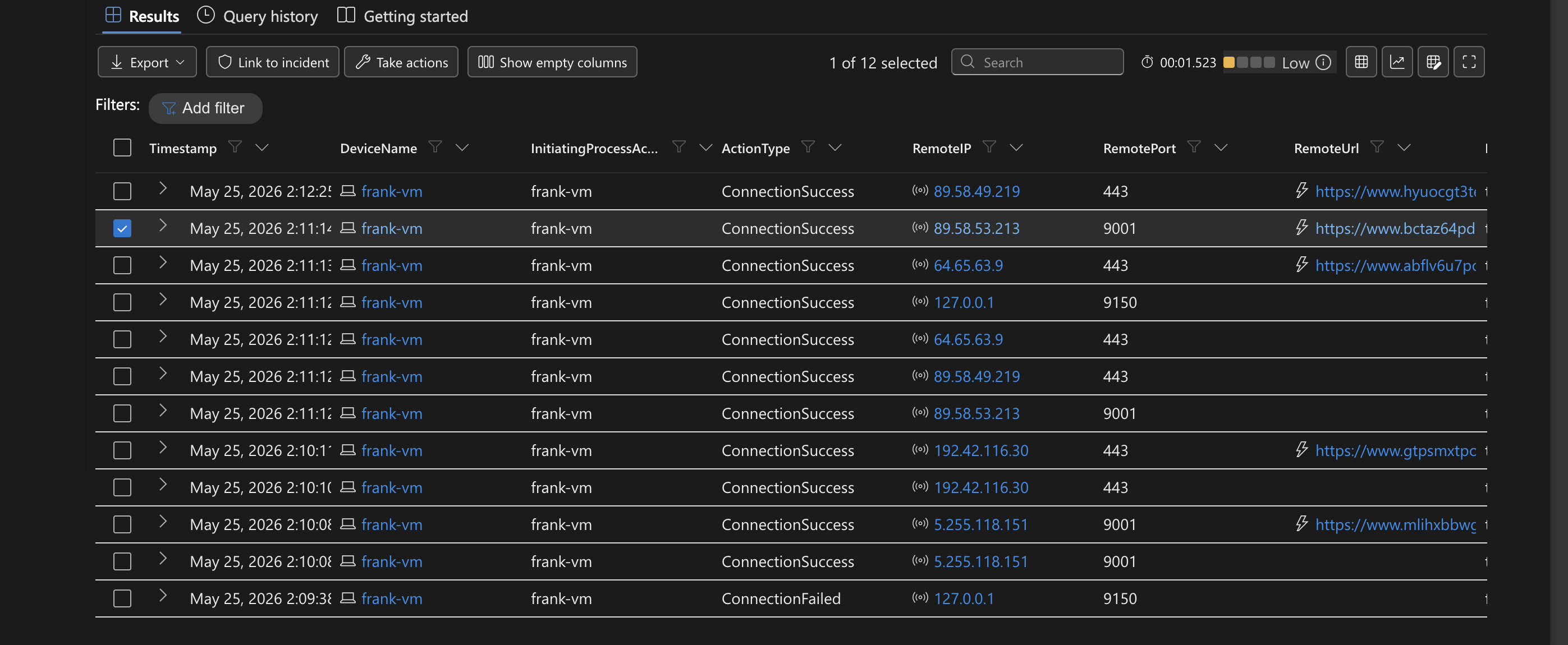Click "1 of 12 selected" text

click(883, 63)
